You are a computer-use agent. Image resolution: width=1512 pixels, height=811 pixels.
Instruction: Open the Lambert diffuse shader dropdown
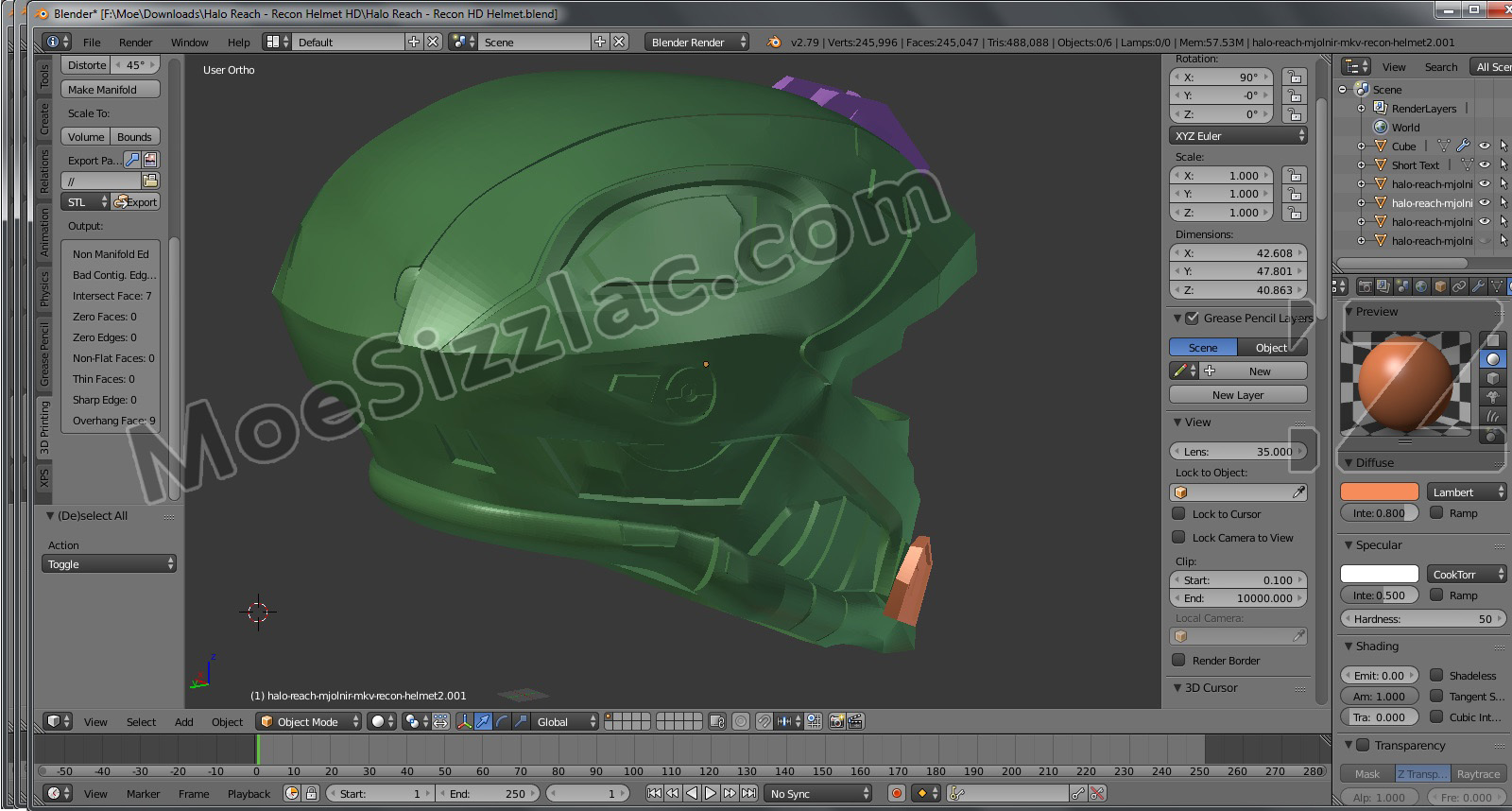pos(1467,492)
